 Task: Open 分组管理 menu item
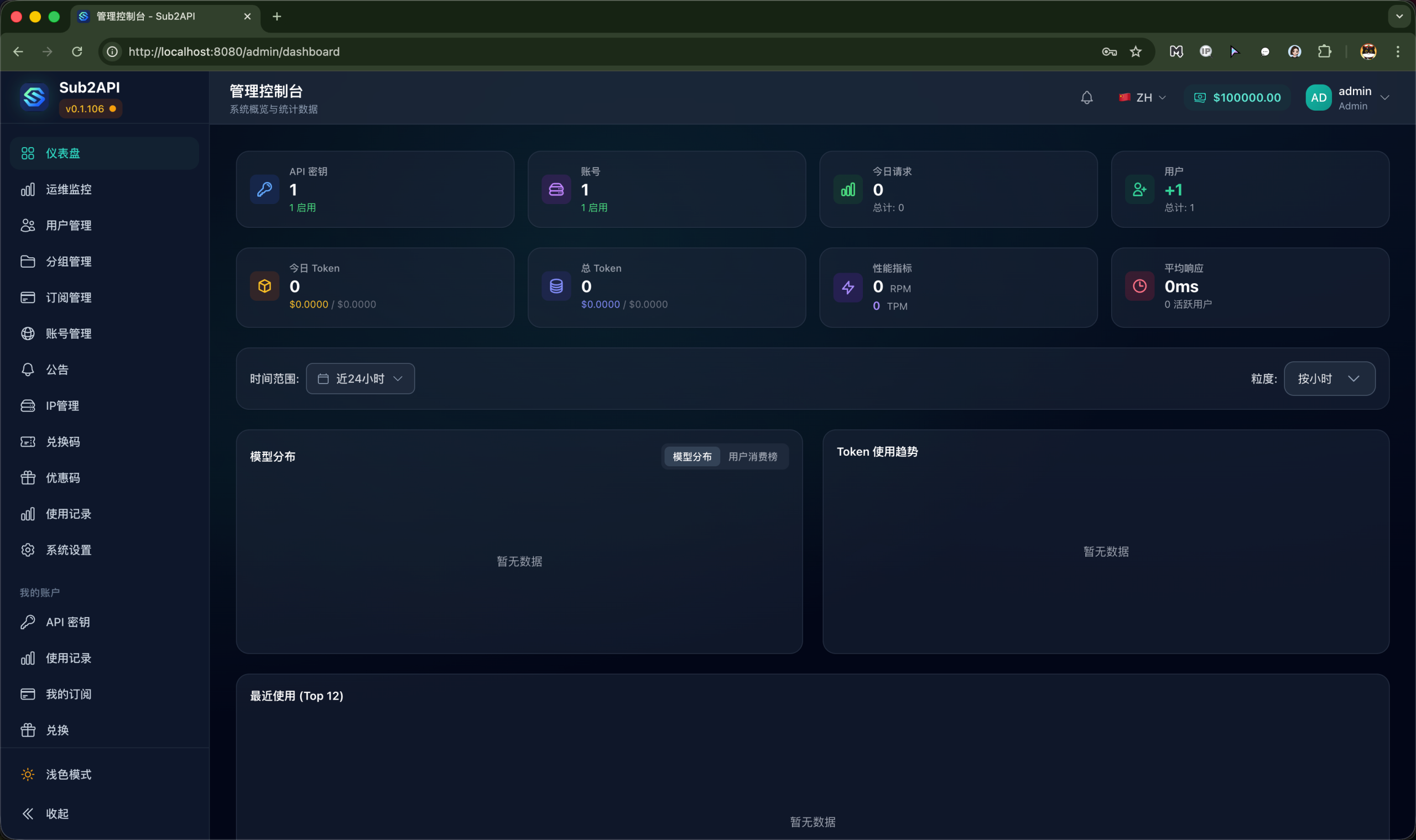tap(68, 262)
